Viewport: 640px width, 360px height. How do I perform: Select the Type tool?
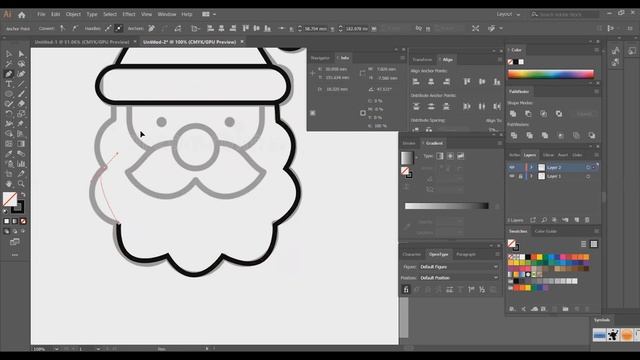9,84
